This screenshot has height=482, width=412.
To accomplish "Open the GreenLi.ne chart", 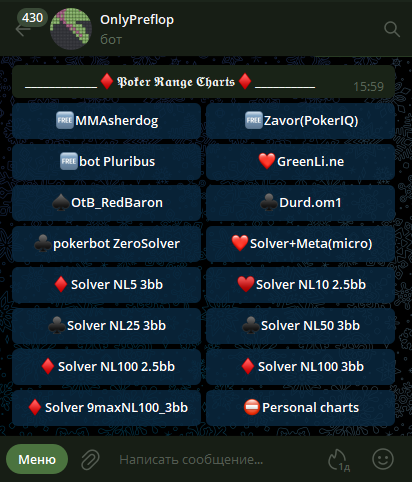I will (x=300, y=162).
